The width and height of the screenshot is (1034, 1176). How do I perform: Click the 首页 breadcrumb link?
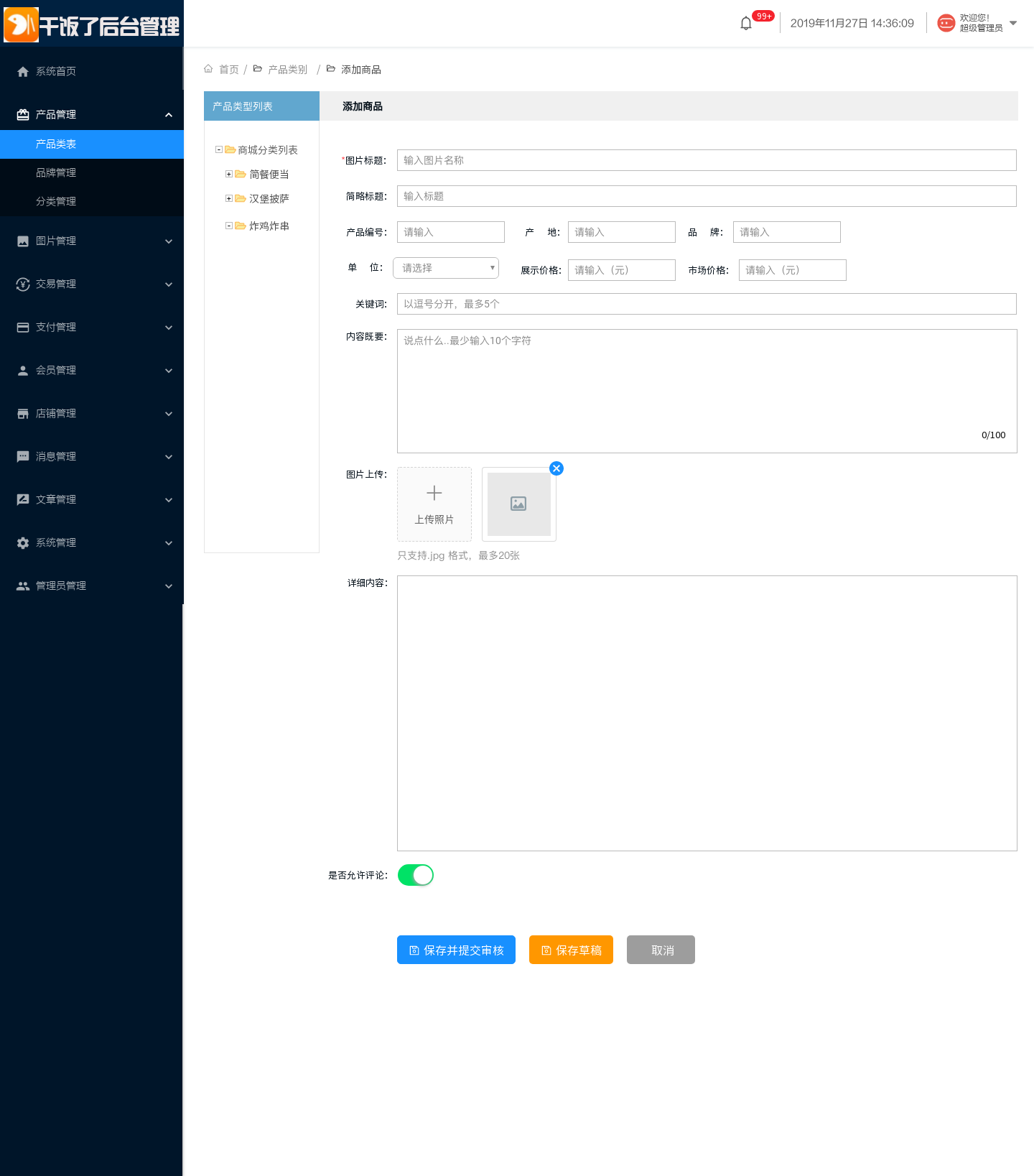coord(229,69)
